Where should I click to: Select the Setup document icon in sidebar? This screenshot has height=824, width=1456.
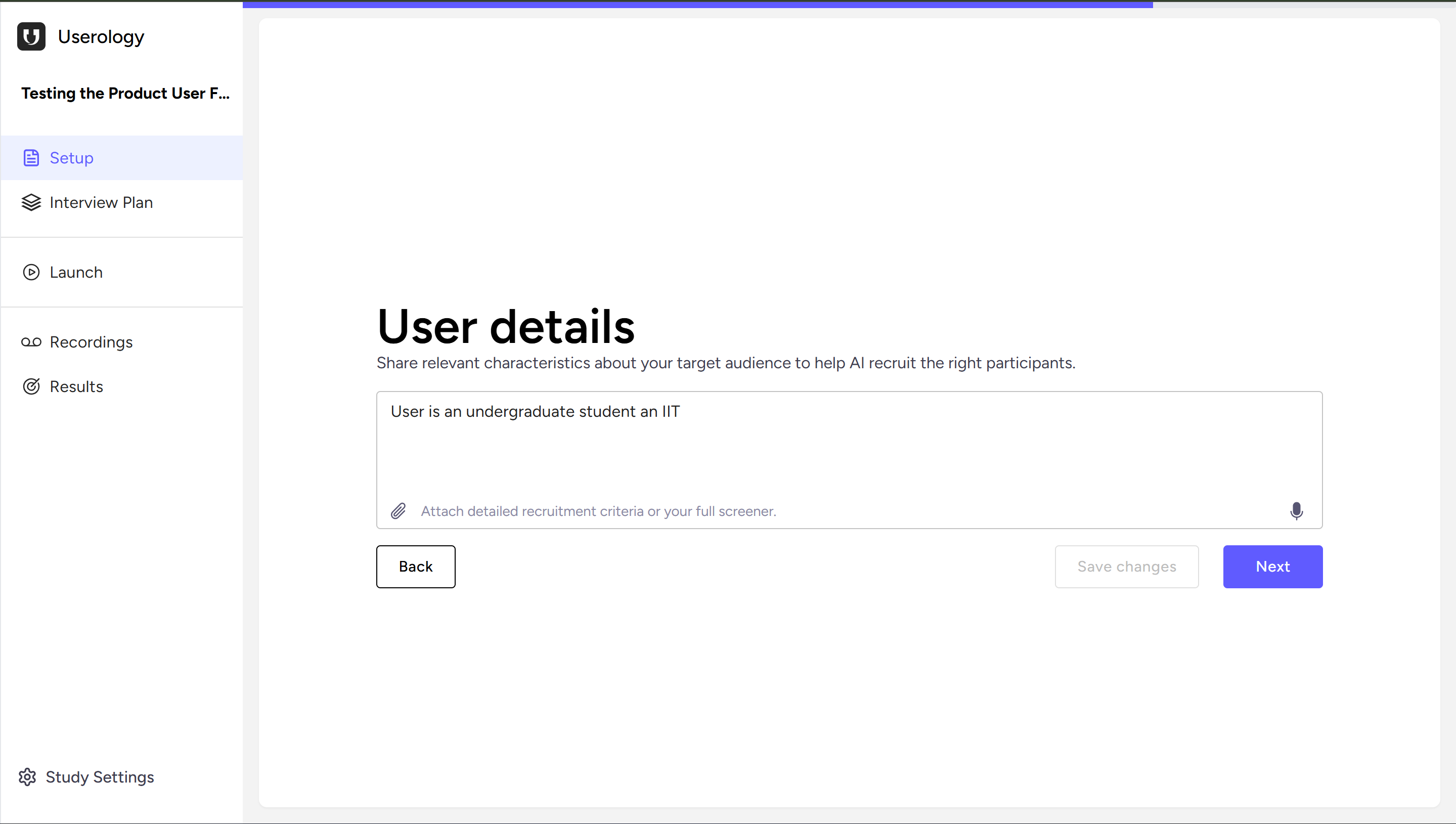tap(31, 158)
